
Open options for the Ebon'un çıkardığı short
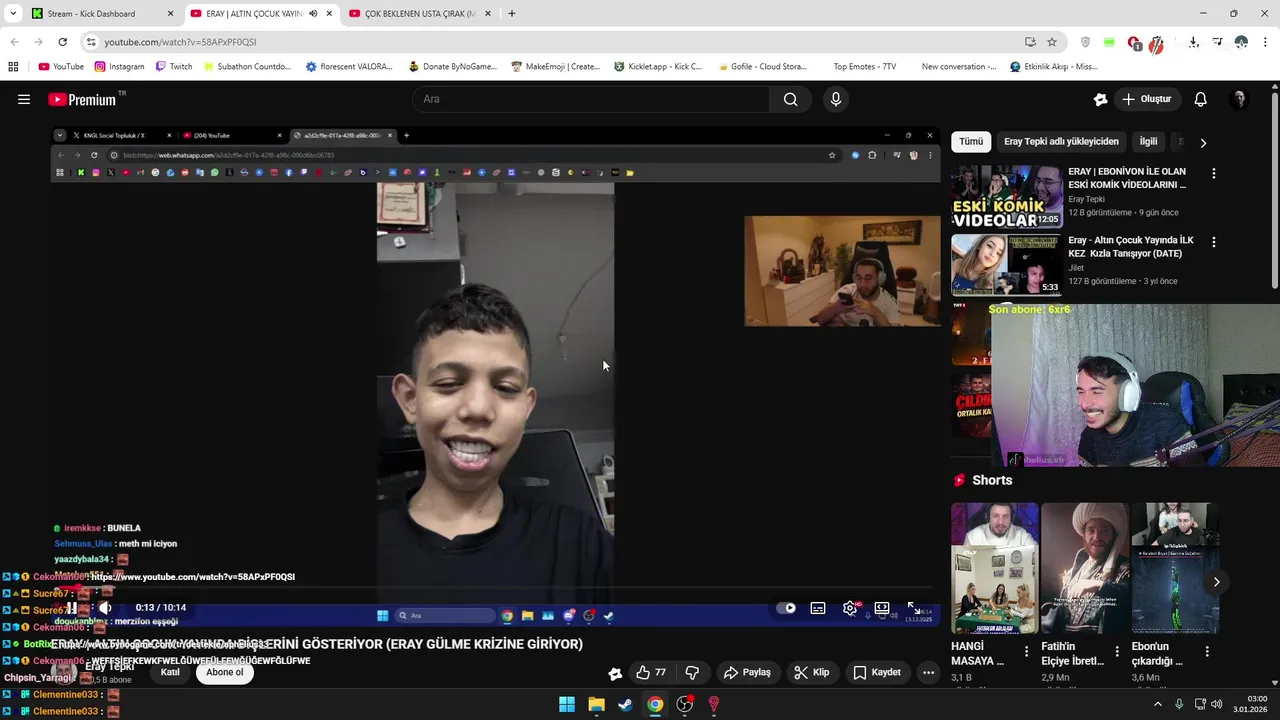tap(1207, 651)
